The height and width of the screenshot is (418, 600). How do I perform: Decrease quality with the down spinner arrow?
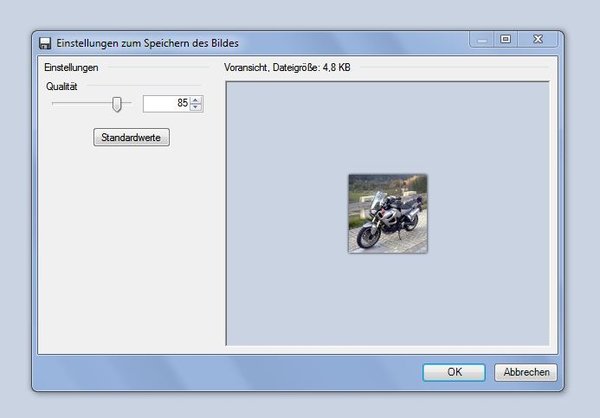pos(196,108)
